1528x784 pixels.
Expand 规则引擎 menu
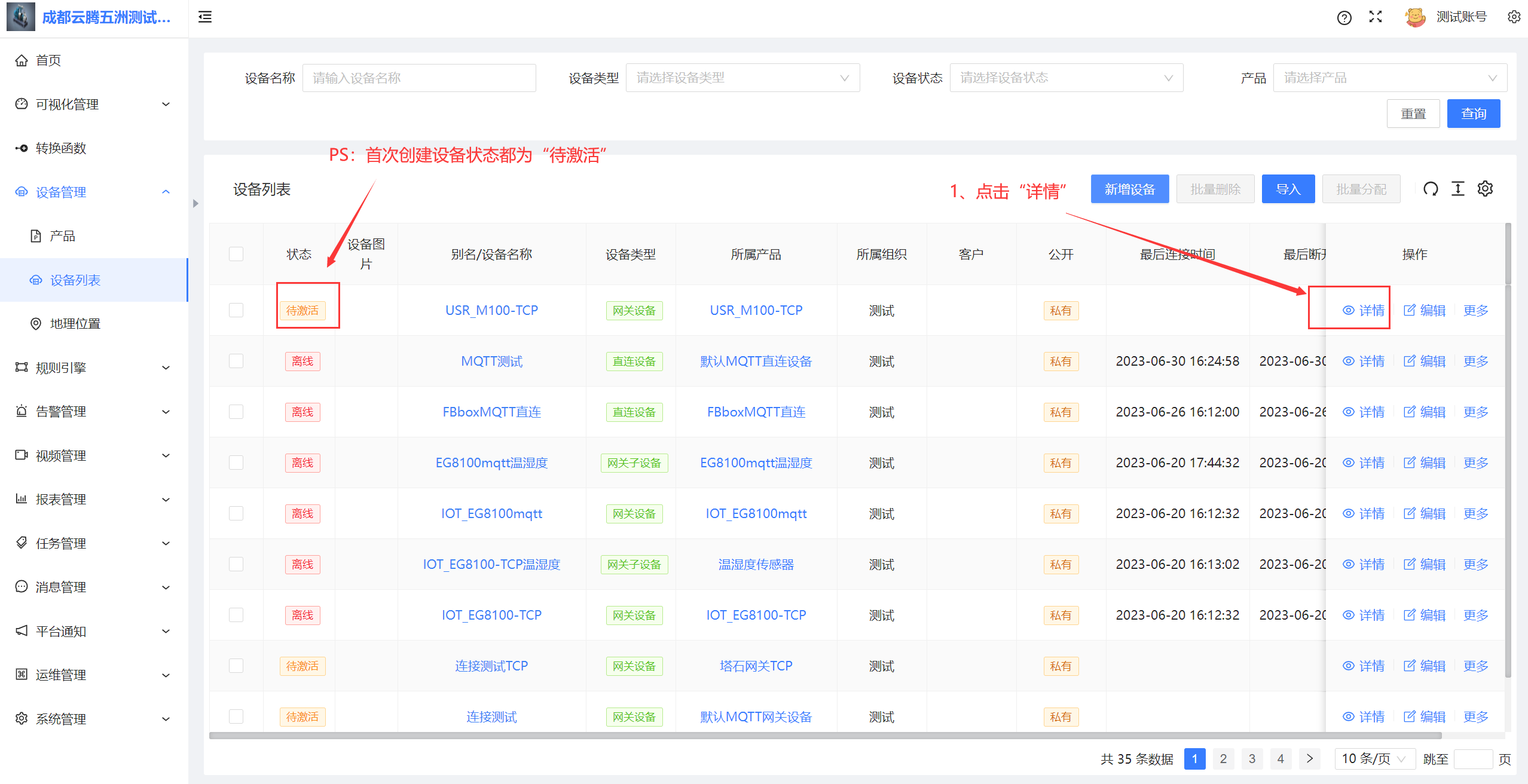[x=94, y=367]
